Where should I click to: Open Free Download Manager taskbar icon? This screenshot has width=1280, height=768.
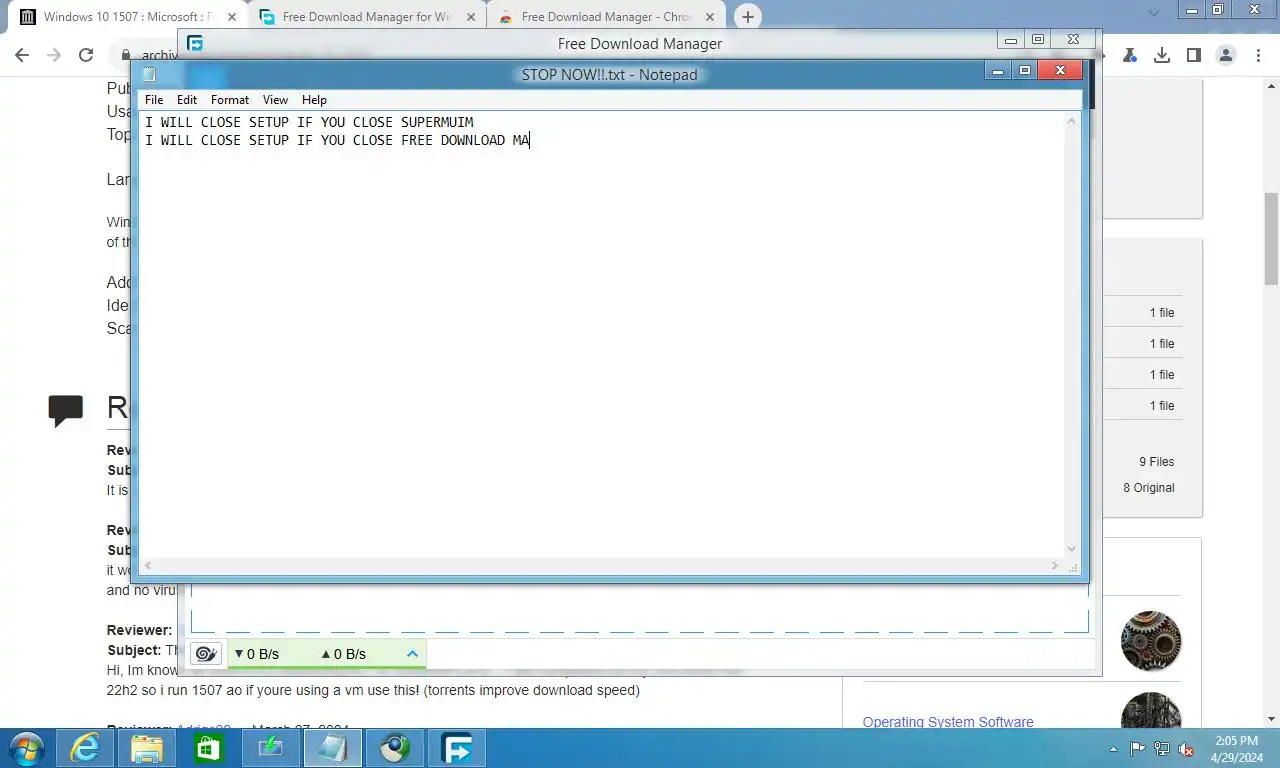pyautogui.click(x=457, y=748)
